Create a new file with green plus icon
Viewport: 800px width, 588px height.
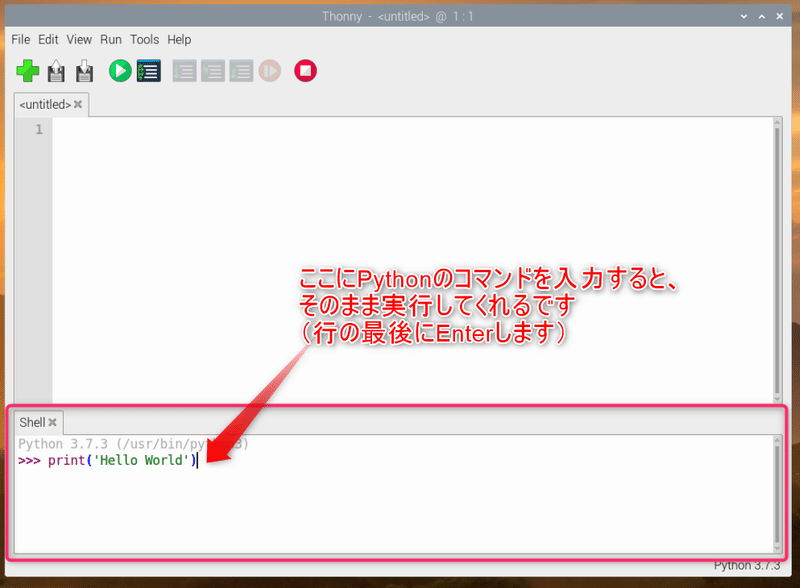click(x=28, y=71)
